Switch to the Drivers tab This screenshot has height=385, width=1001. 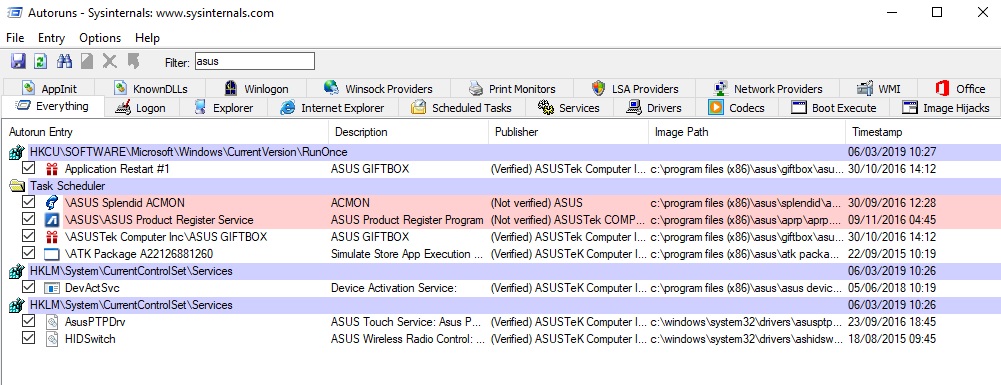(654, 108)
